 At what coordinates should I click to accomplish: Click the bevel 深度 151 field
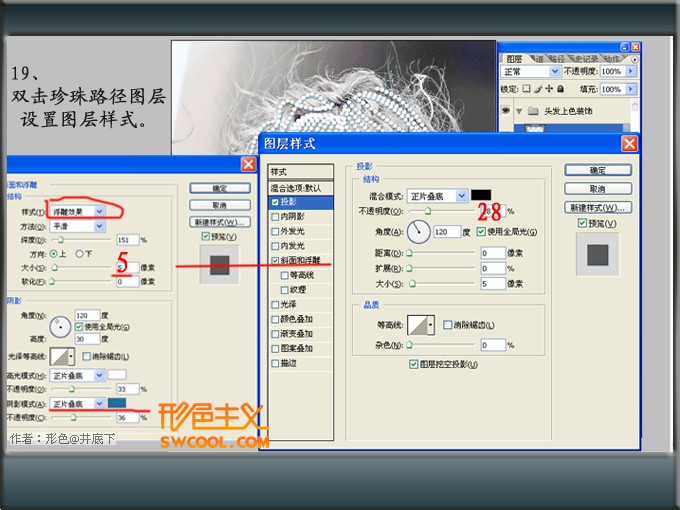[x=128, y=240]
